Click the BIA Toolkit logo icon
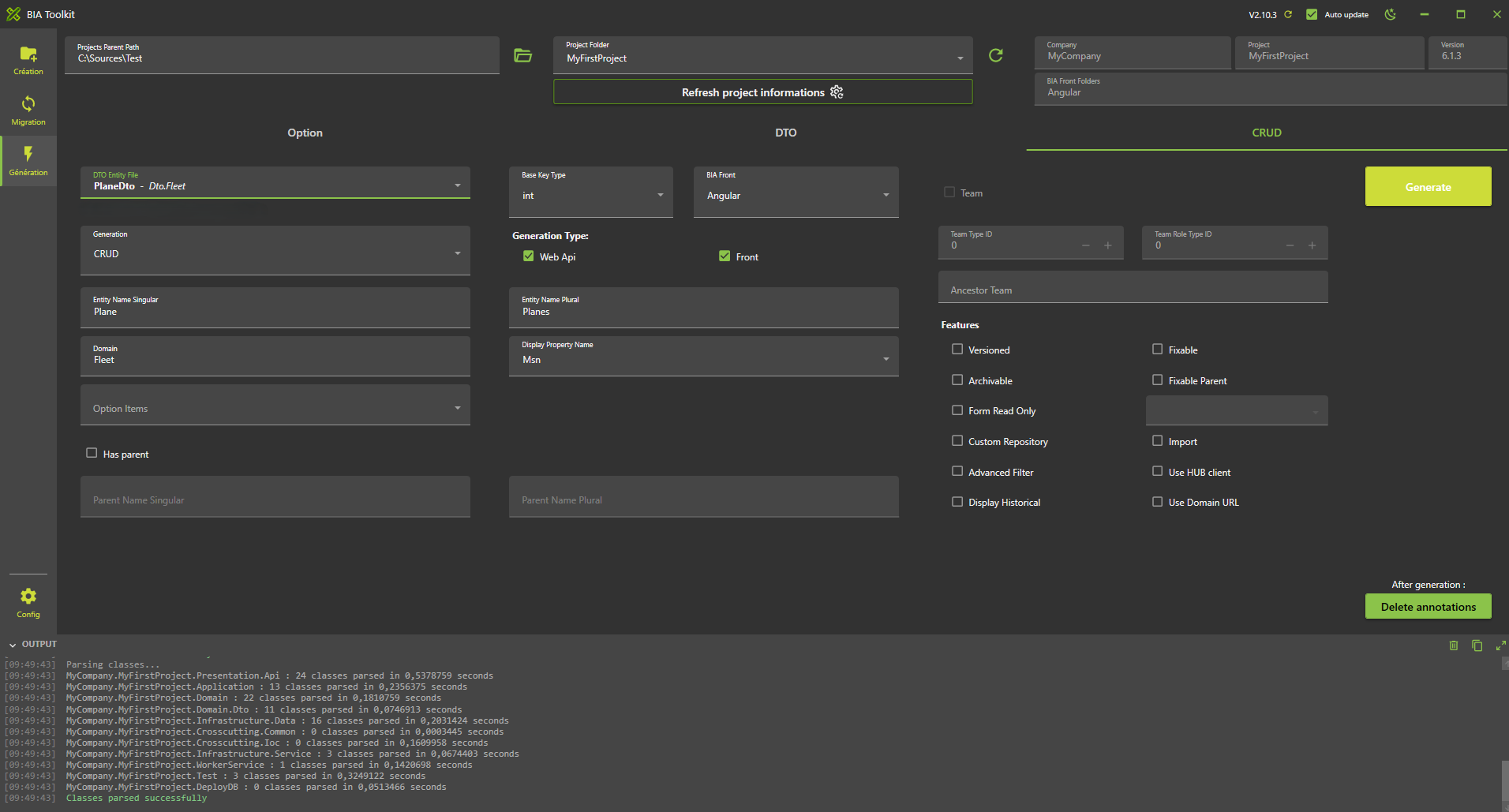 coord(13,14)
